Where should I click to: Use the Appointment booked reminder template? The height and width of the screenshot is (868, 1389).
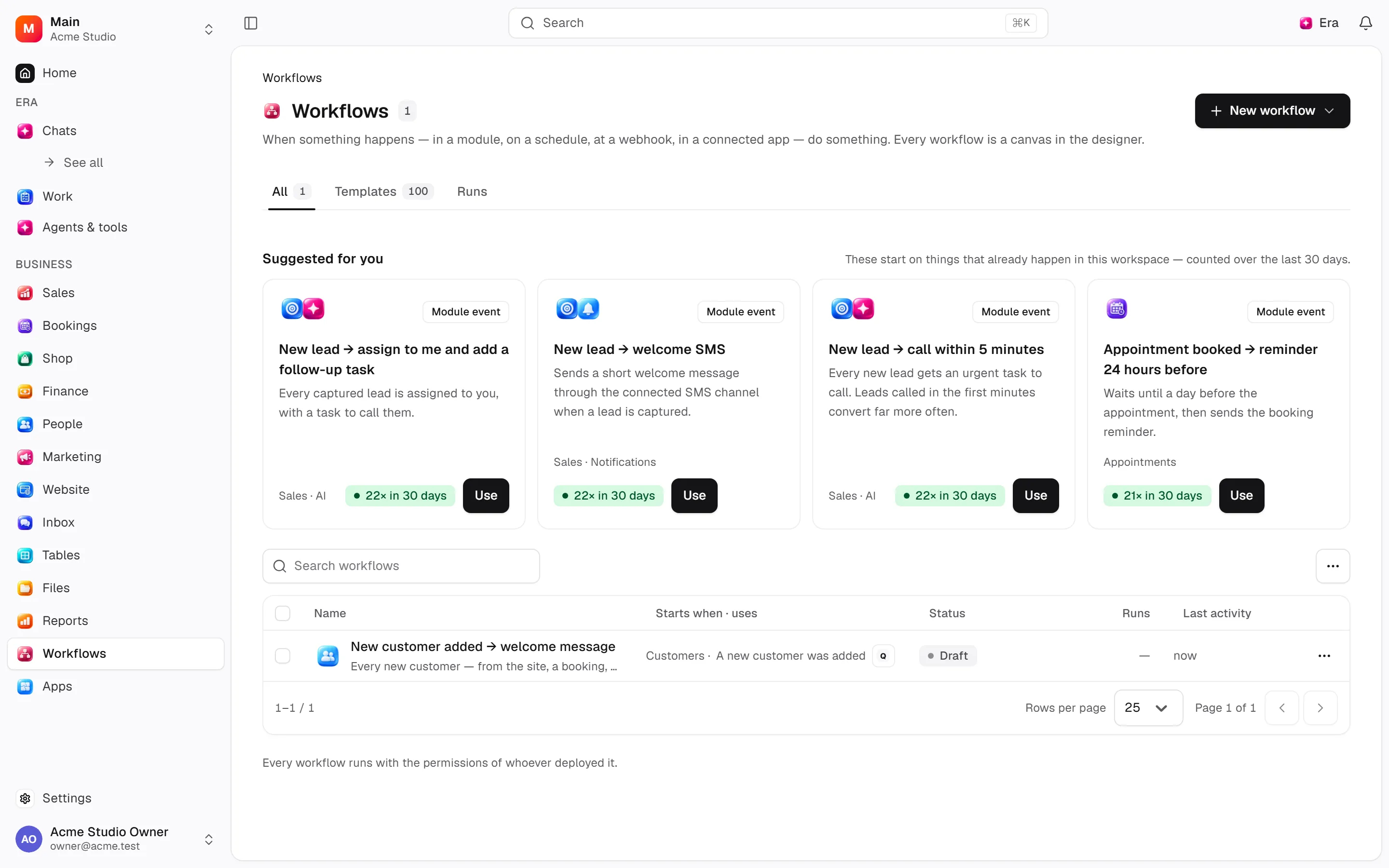coord(1241,495)
